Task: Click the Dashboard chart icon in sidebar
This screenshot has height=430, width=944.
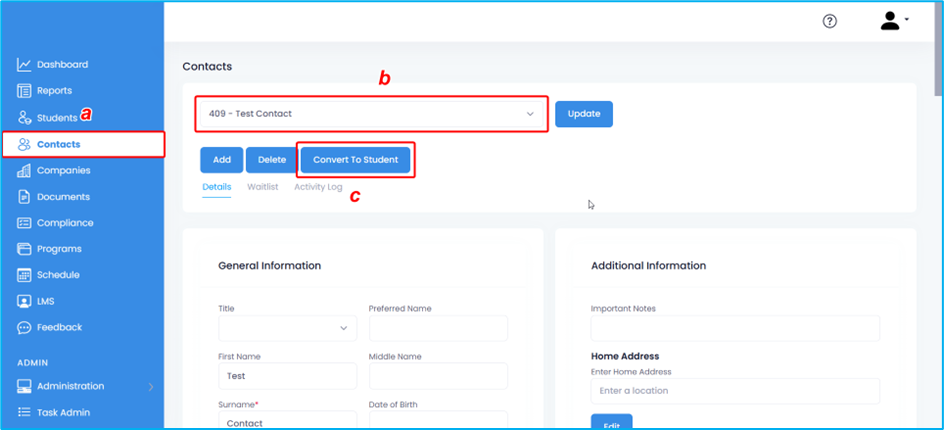Action: click(x=24, y=65)
